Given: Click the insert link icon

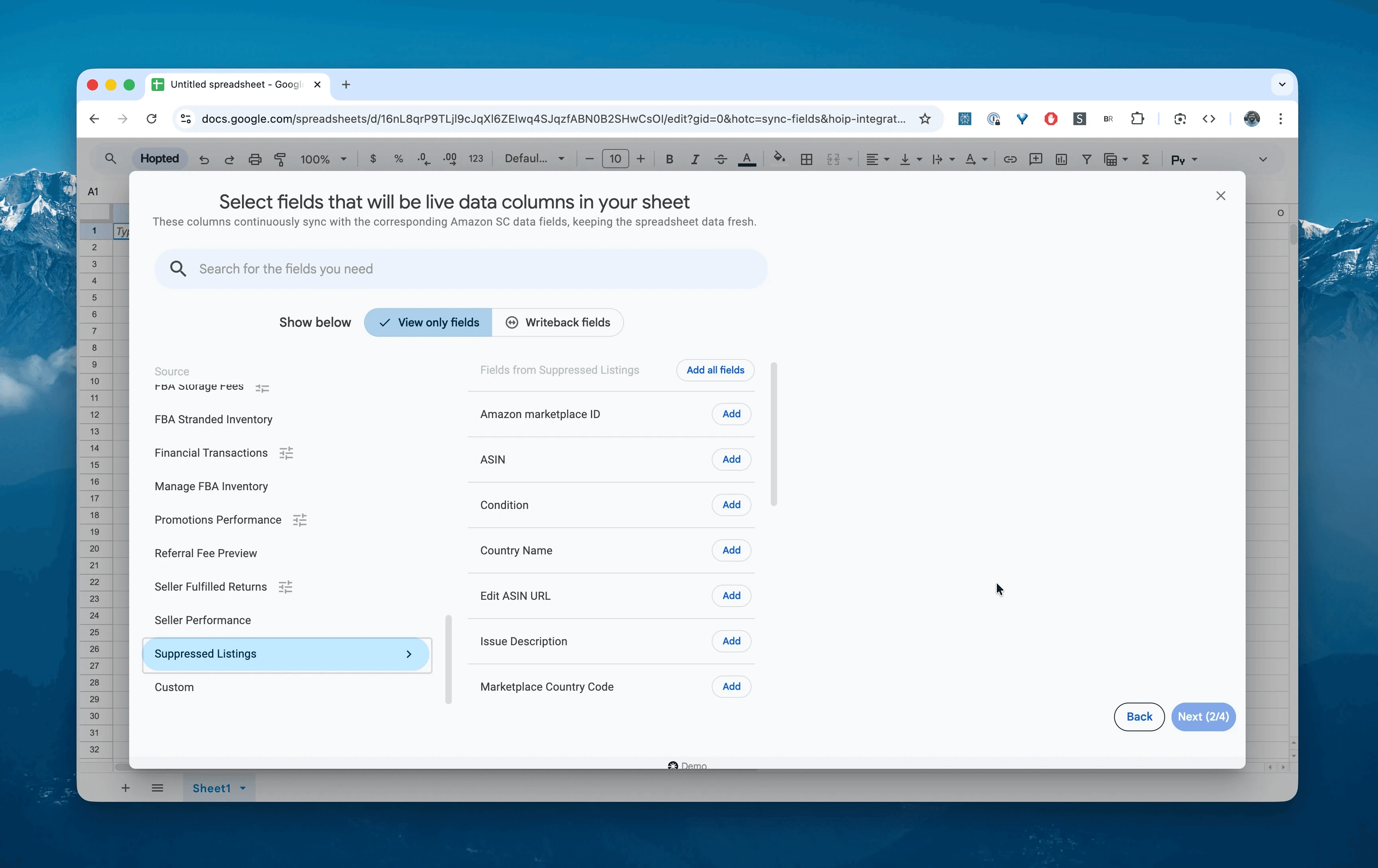Looking at the screenshot, I should click(1010, 159).
